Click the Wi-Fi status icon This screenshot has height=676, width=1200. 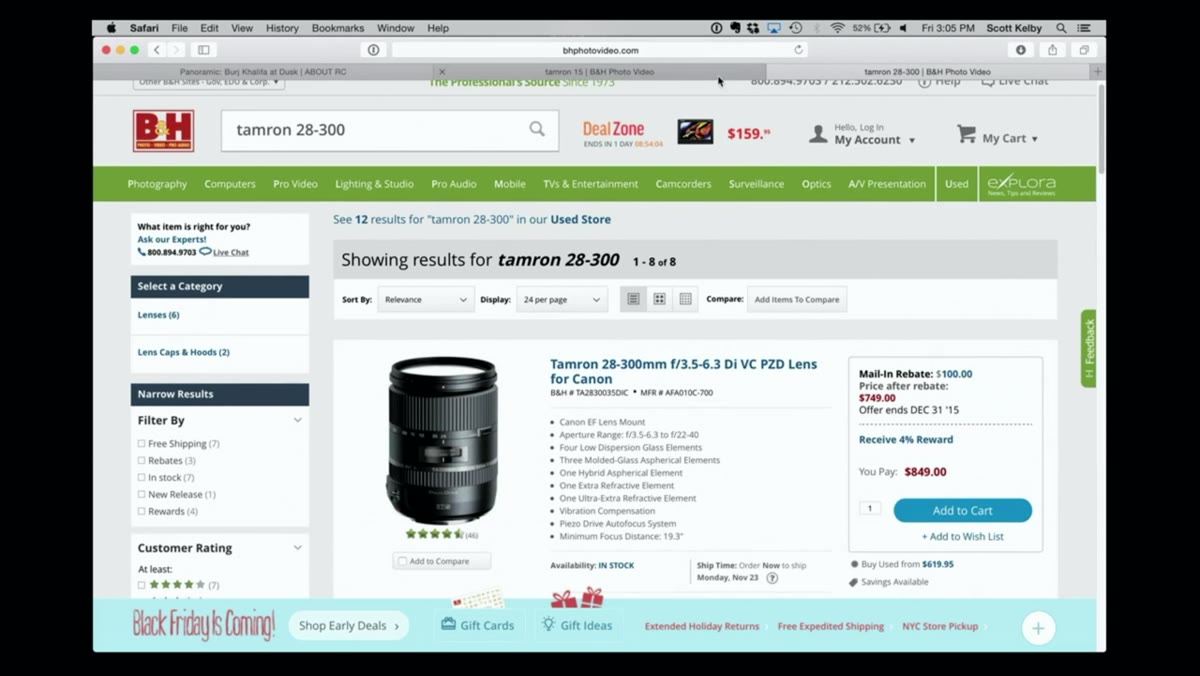click(x=837, y=28)
